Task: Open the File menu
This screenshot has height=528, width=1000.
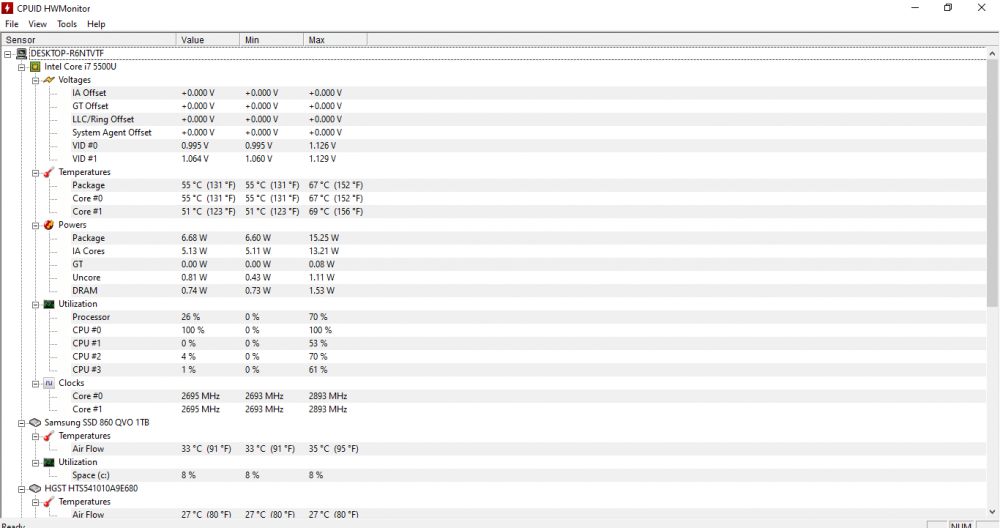Action: click(11, 24)
